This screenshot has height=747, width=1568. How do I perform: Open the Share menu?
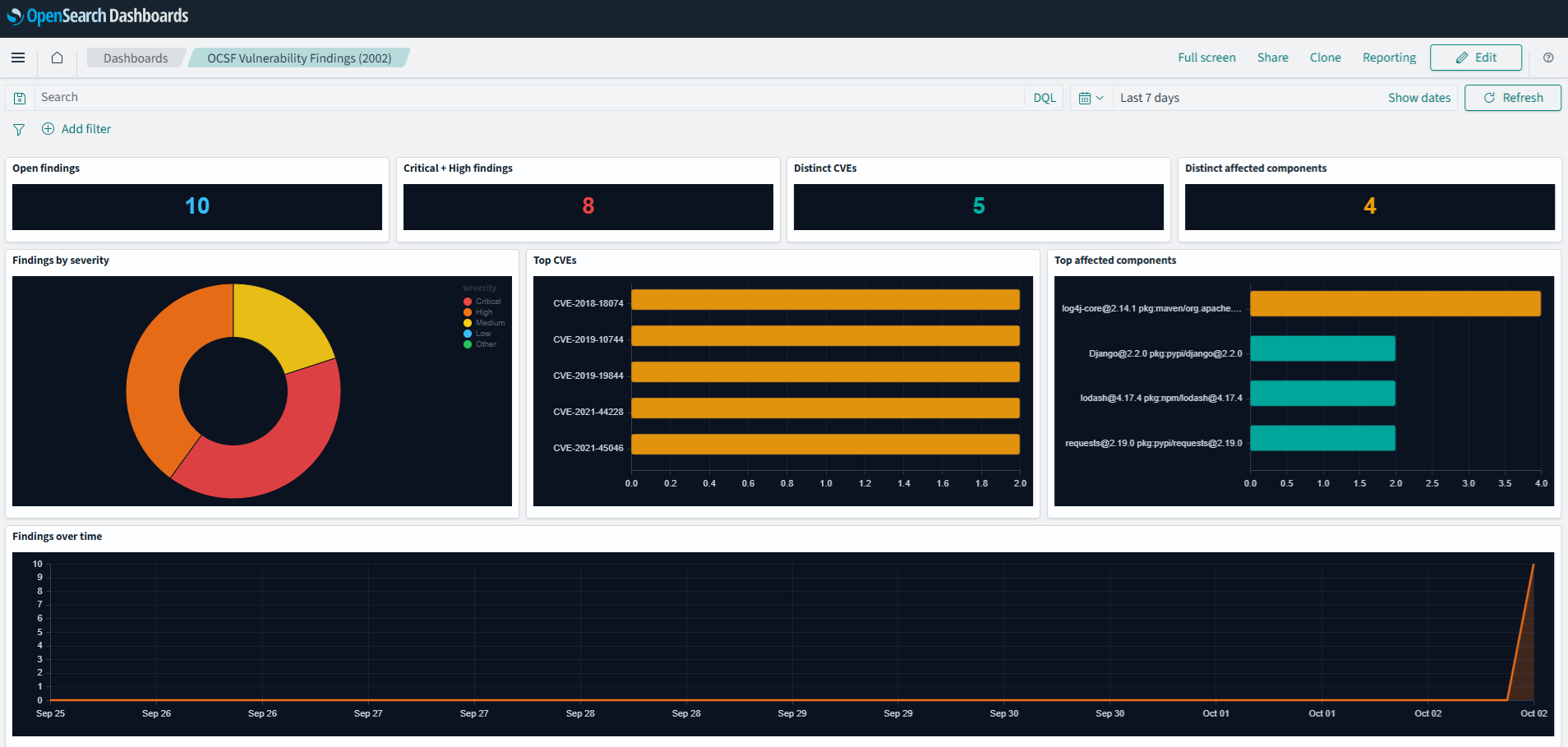pyautogui.click(x=1272, y=58)
